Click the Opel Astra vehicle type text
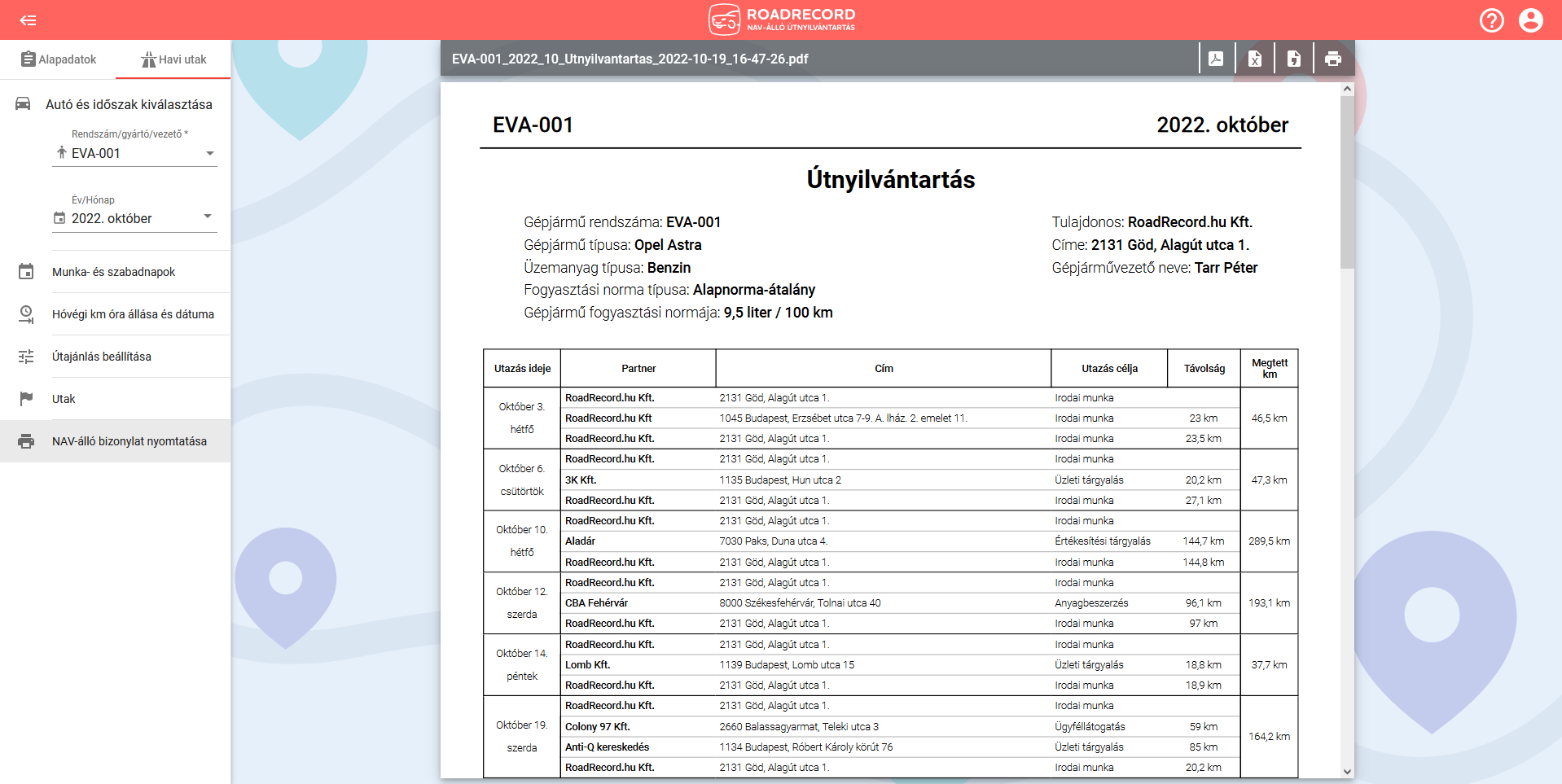This screenshot has width=1562, height=784. (668, 245)
